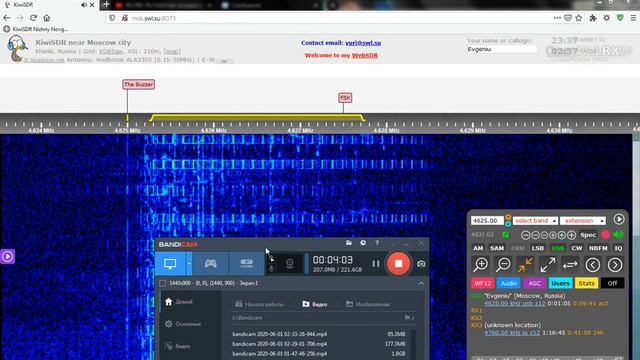Image resolution: width=640 pixels, height=360 pixels.
Task: Open the browser page actions ellipsis menu
Action: [557, 18]
